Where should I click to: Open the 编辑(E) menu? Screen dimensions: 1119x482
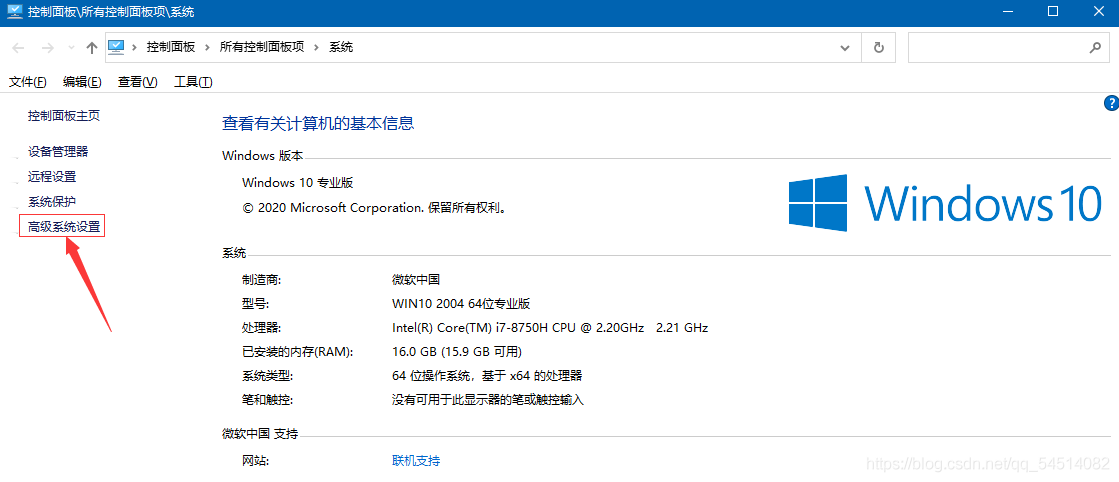(82, 82)
